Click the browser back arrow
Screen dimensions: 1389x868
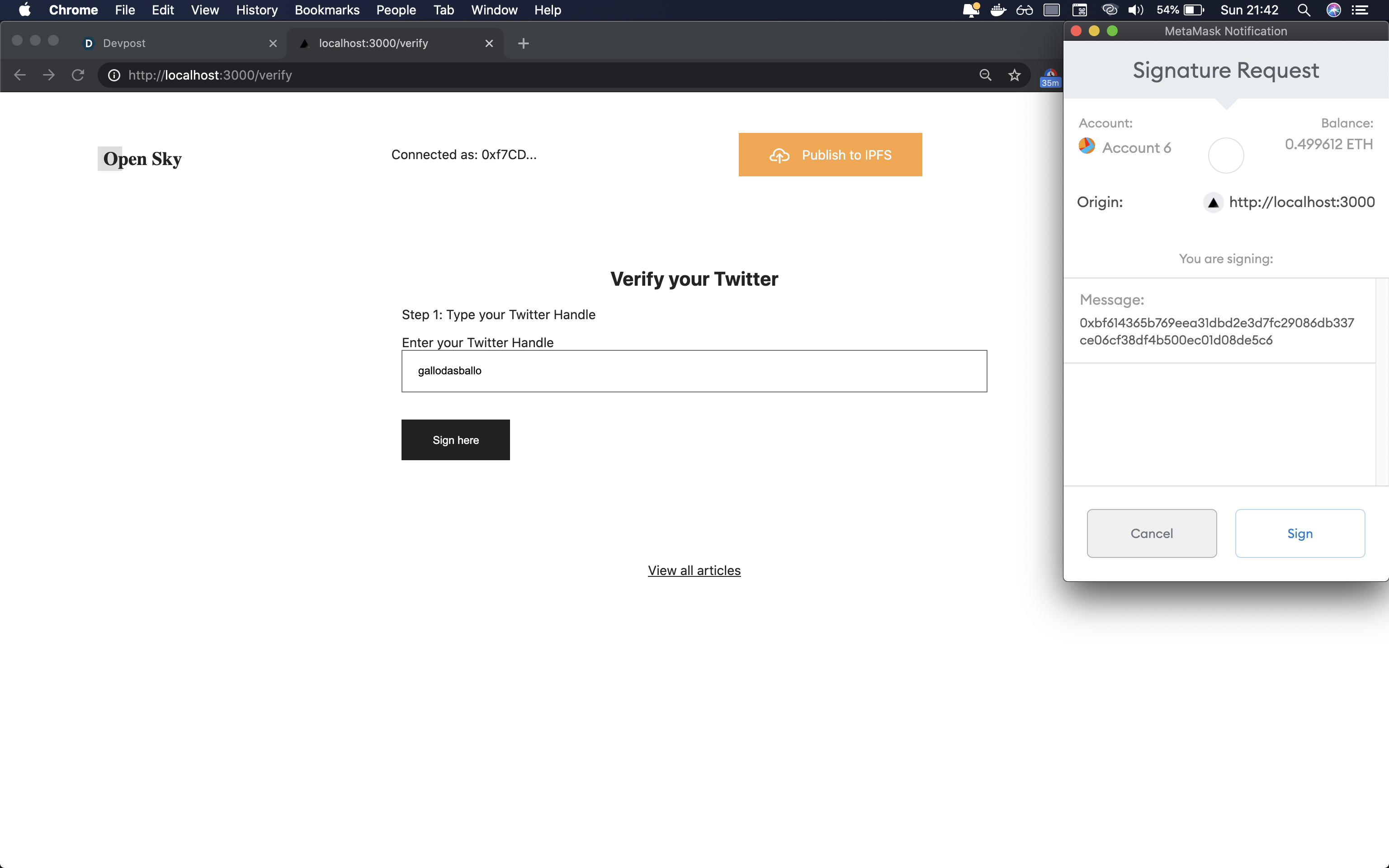pos(19,75)
